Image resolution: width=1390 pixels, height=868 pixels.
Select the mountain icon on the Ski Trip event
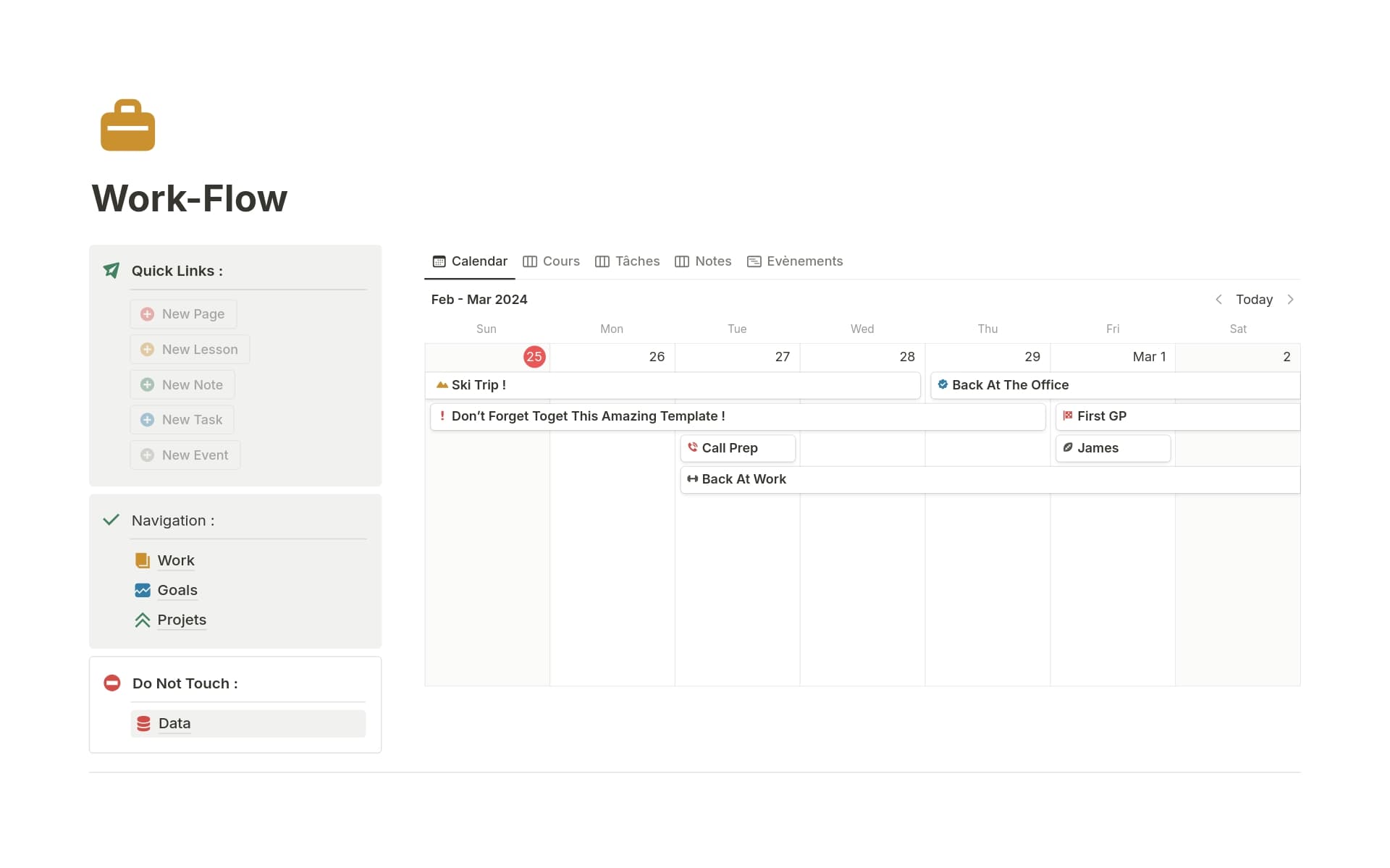442,384
